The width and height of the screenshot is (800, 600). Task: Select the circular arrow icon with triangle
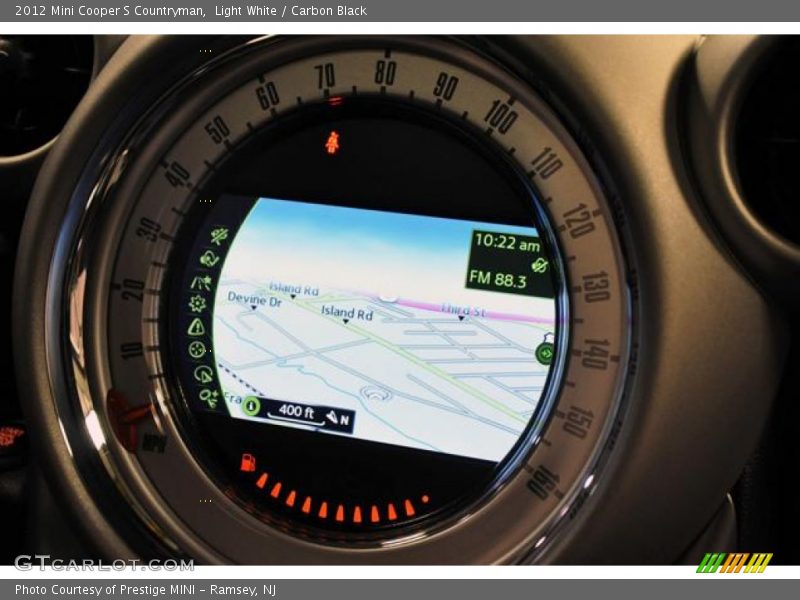tap(203, 374)
